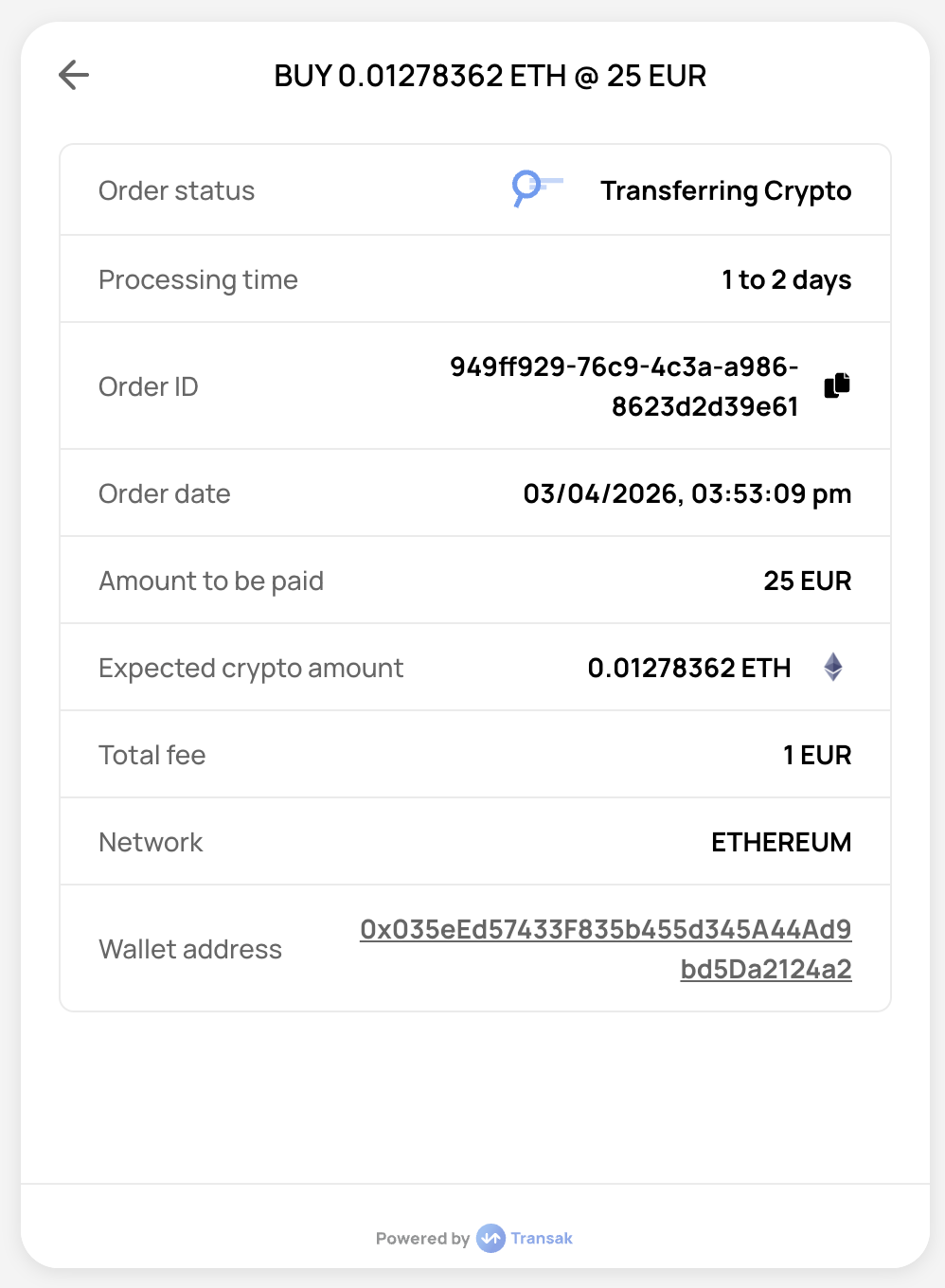The image size is (945, 1288).
Task: Click the "1 to 2 days" processing time
Action: [786, 279]
